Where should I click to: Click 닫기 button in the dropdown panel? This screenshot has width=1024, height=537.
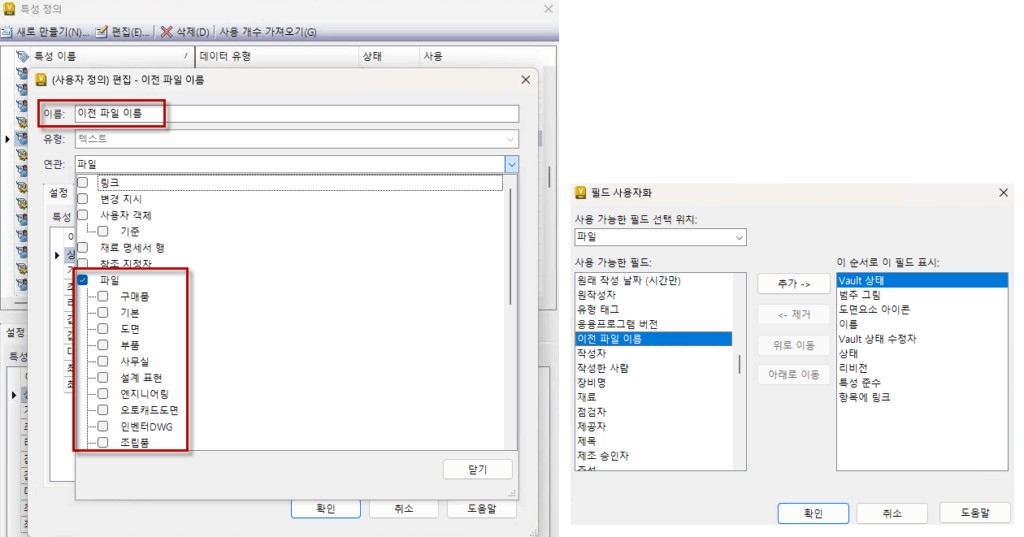point(477,469)
